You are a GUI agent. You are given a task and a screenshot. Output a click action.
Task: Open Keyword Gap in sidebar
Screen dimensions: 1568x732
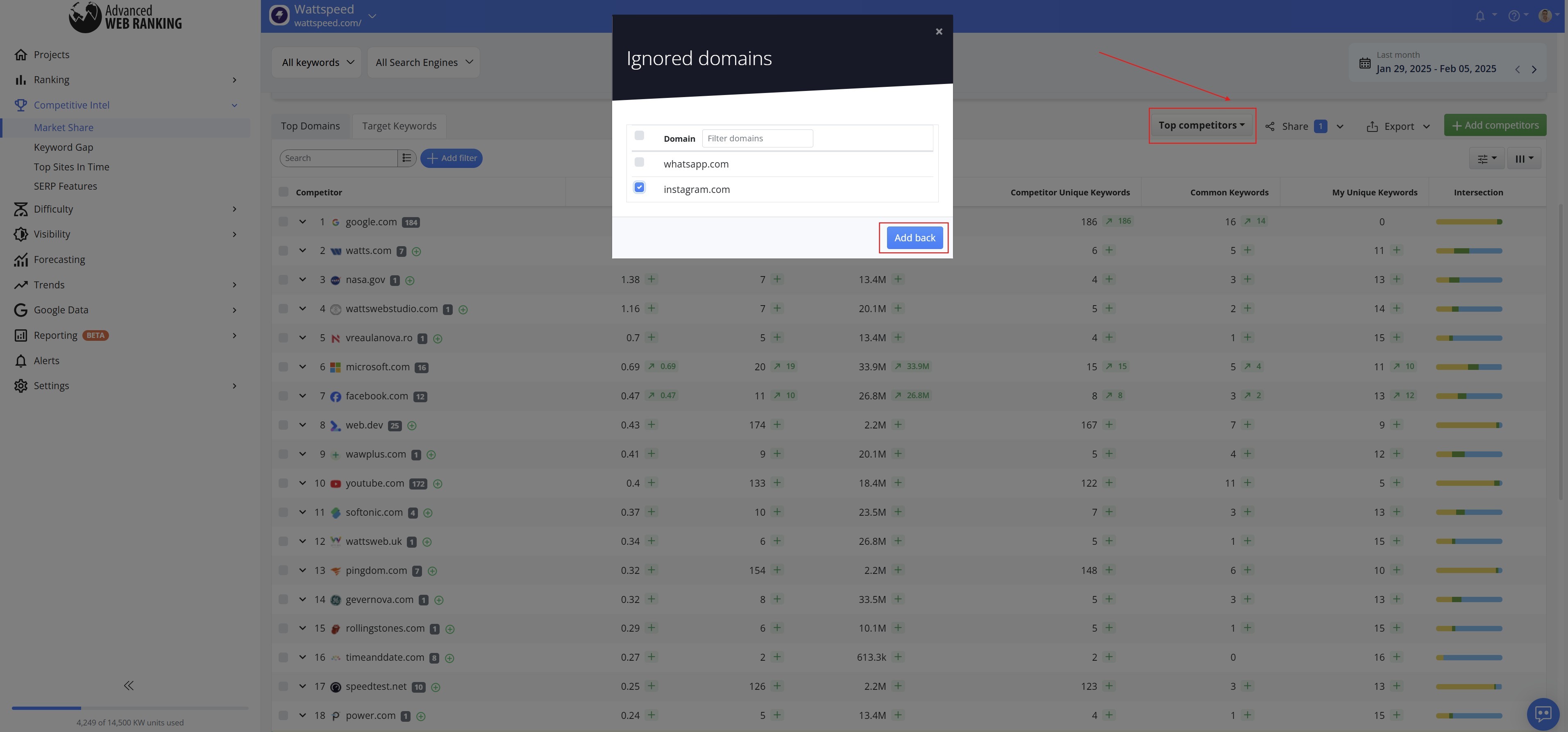64,147
